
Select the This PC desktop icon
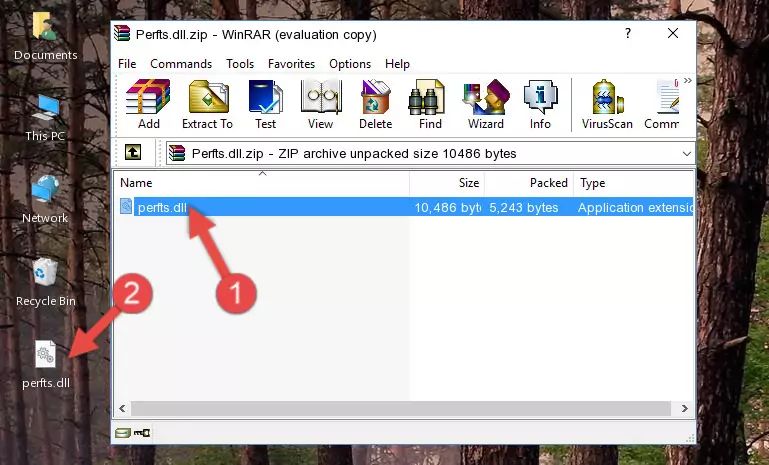(x=45, y=118)
